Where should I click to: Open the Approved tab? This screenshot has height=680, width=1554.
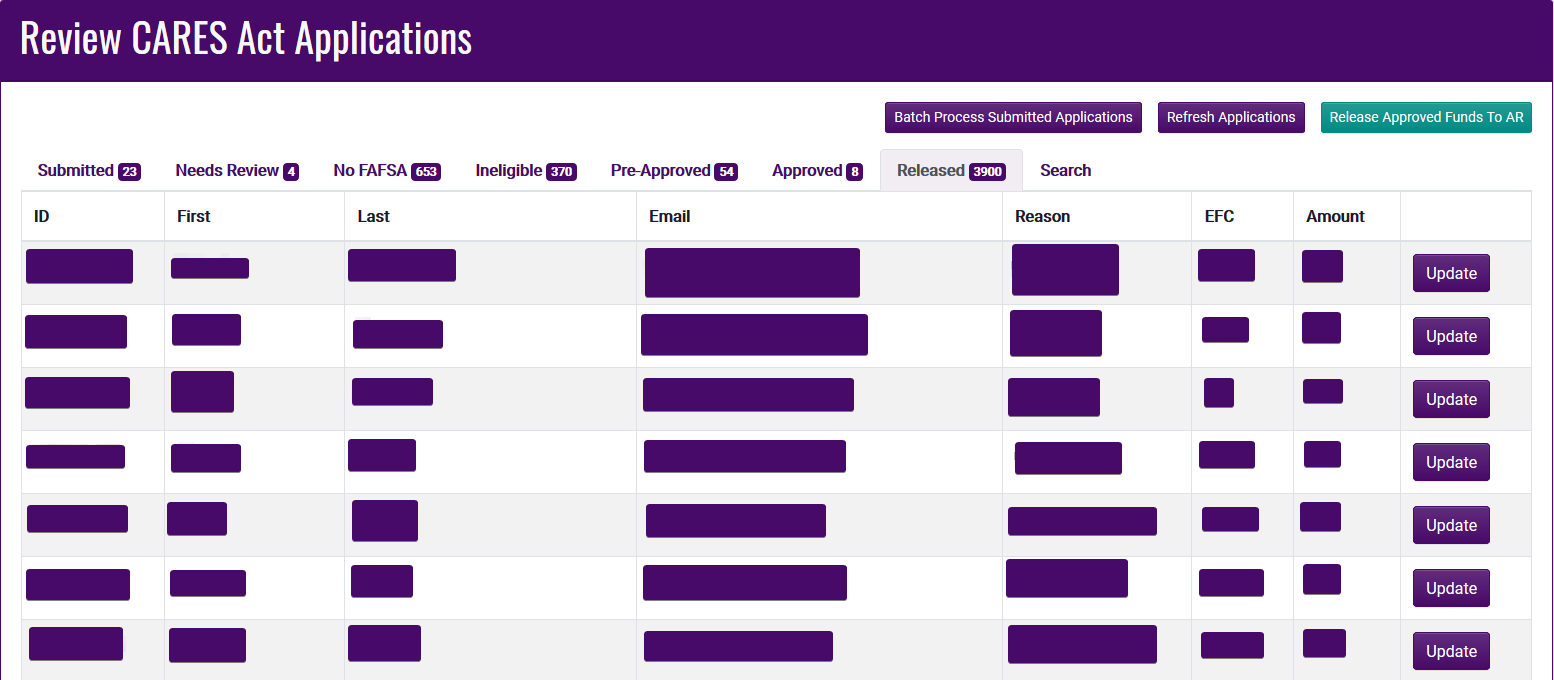(816, 171)
